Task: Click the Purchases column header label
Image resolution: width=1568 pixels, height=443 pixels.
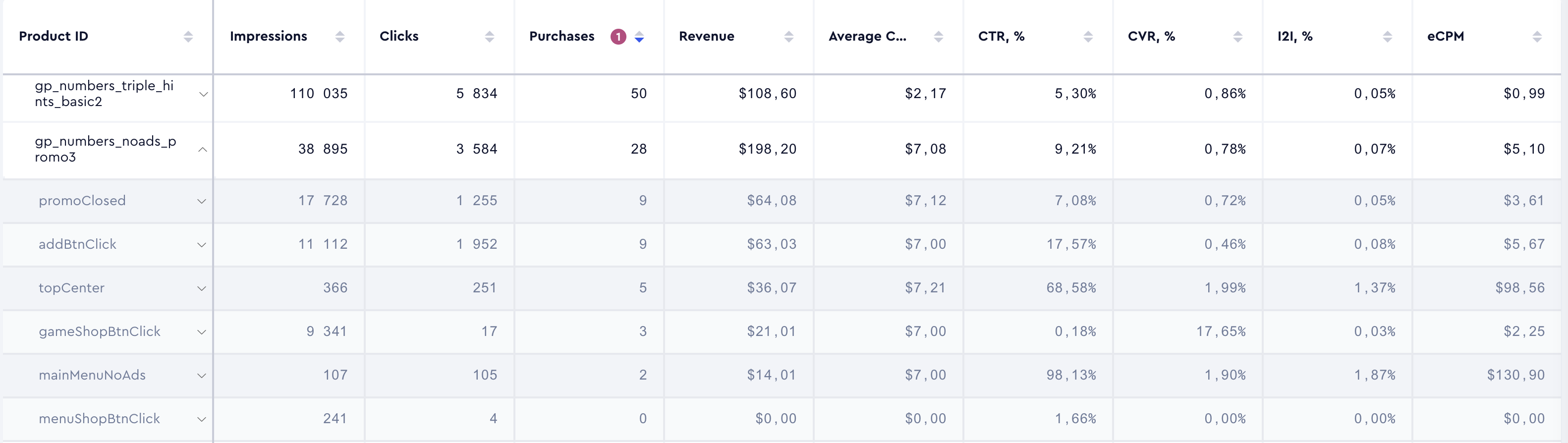Action: coord(561,37)
